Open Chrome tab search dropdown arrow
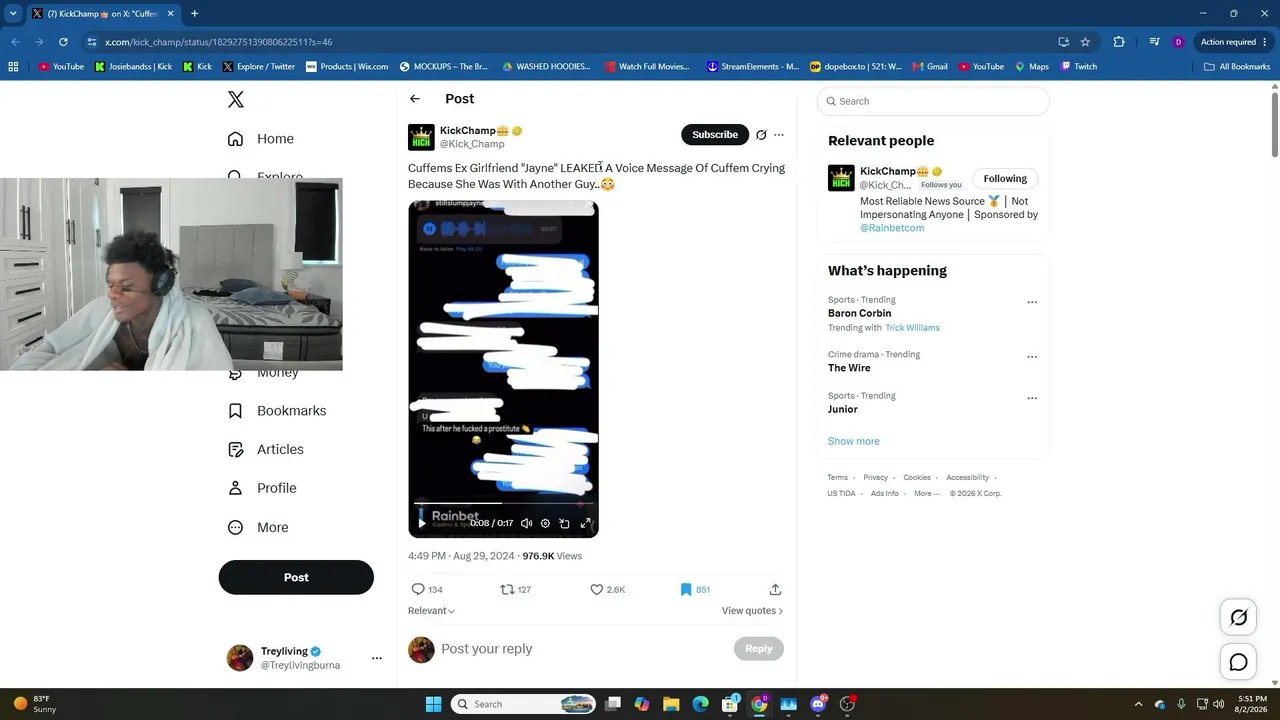The width and height of the screenshot is (1280, 720). coord(13,13)
